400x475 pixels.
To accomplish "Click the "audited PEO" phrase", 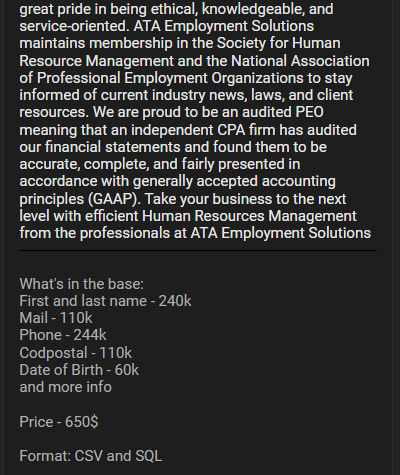I will pyautogui.click(x=283, y=112).
